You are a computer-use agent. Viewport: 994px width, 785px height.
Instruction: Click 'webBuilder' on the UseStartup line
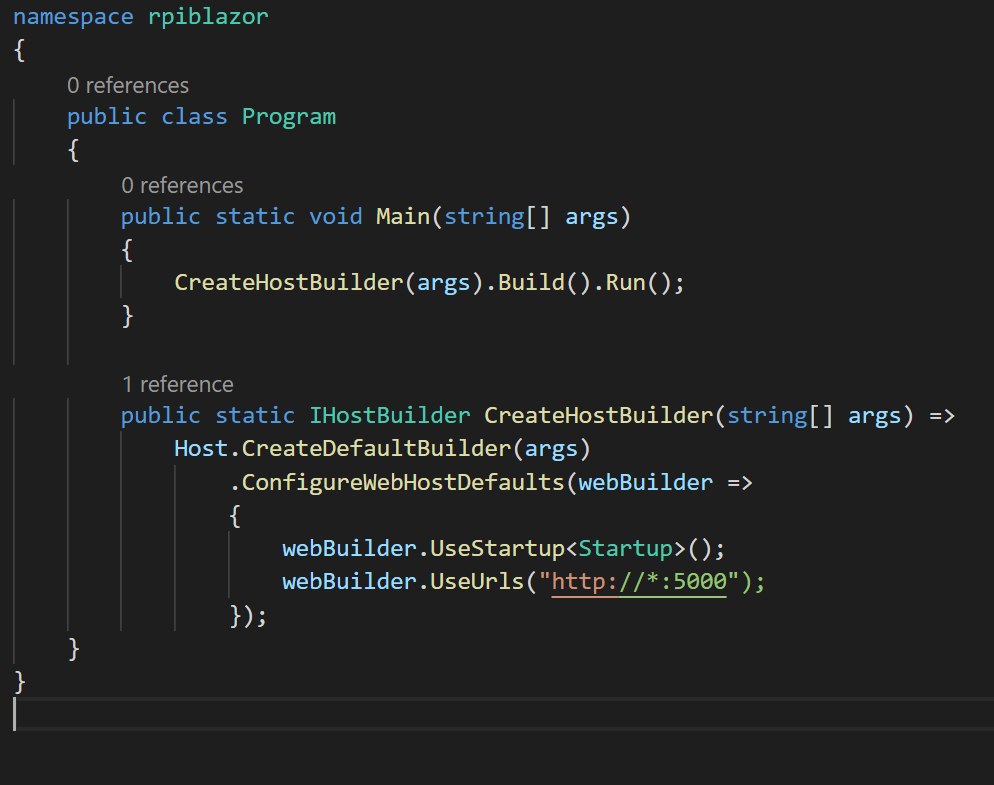(x=349, y=548)
